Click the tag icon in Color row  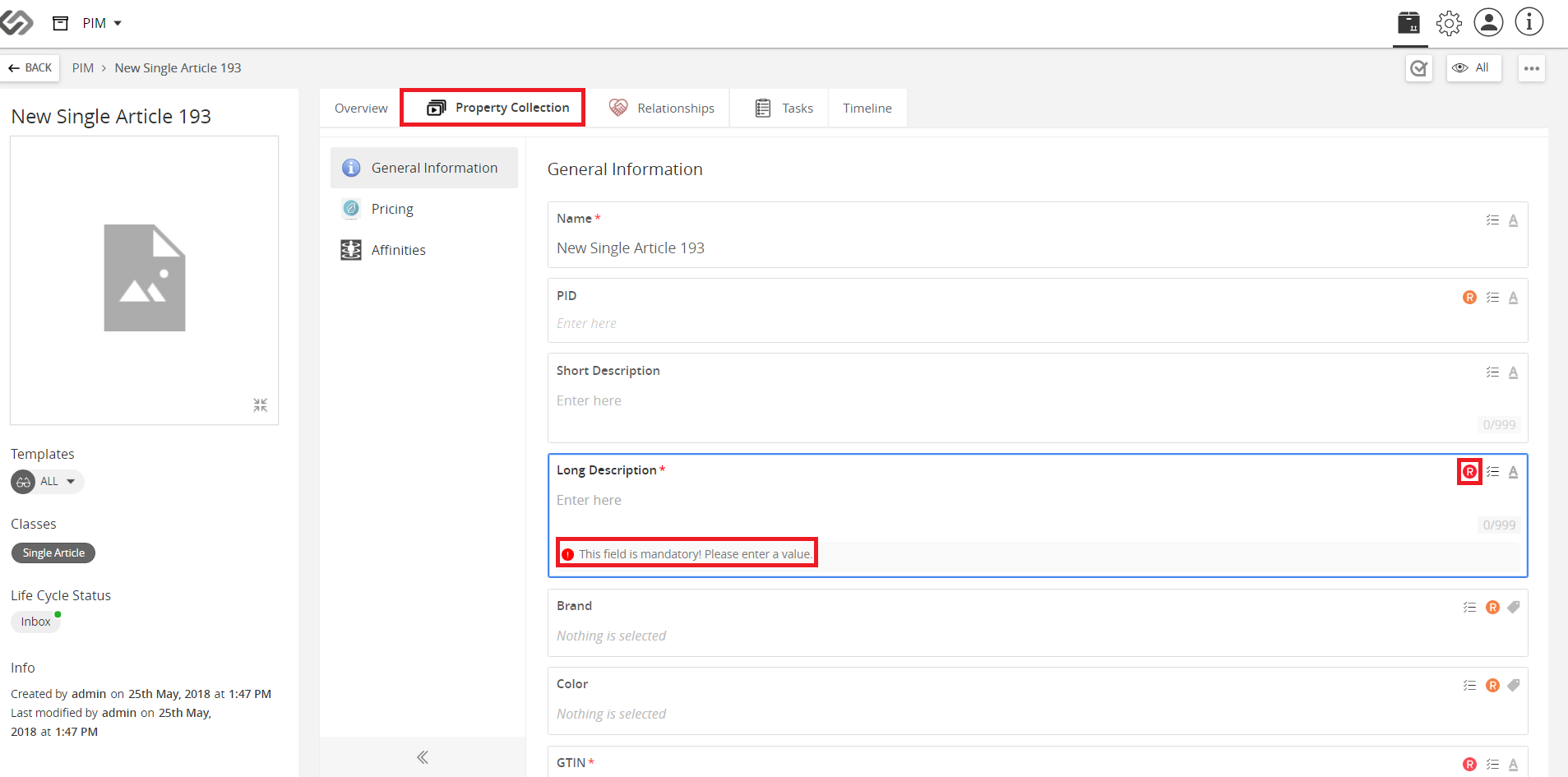click(x=1514, y=686)
